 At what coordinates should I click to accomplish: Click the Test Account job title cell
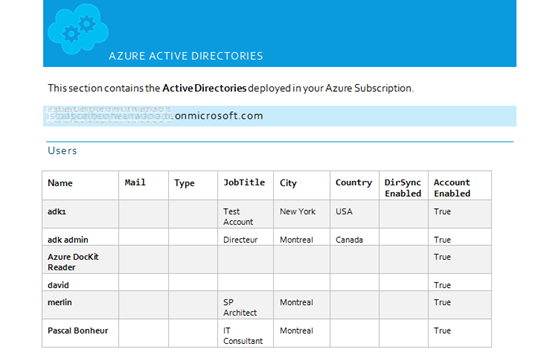coord(238,217)
